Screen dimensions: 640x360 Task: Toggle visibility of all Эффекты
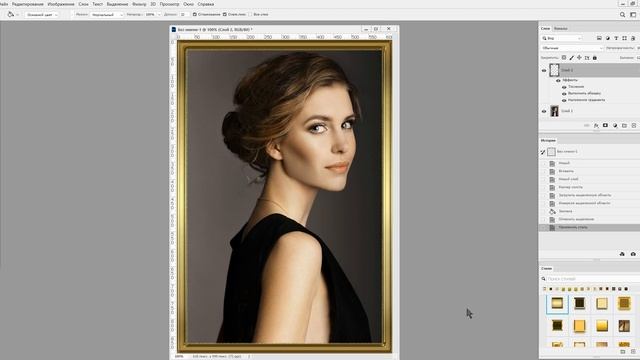tap(558, 80)
